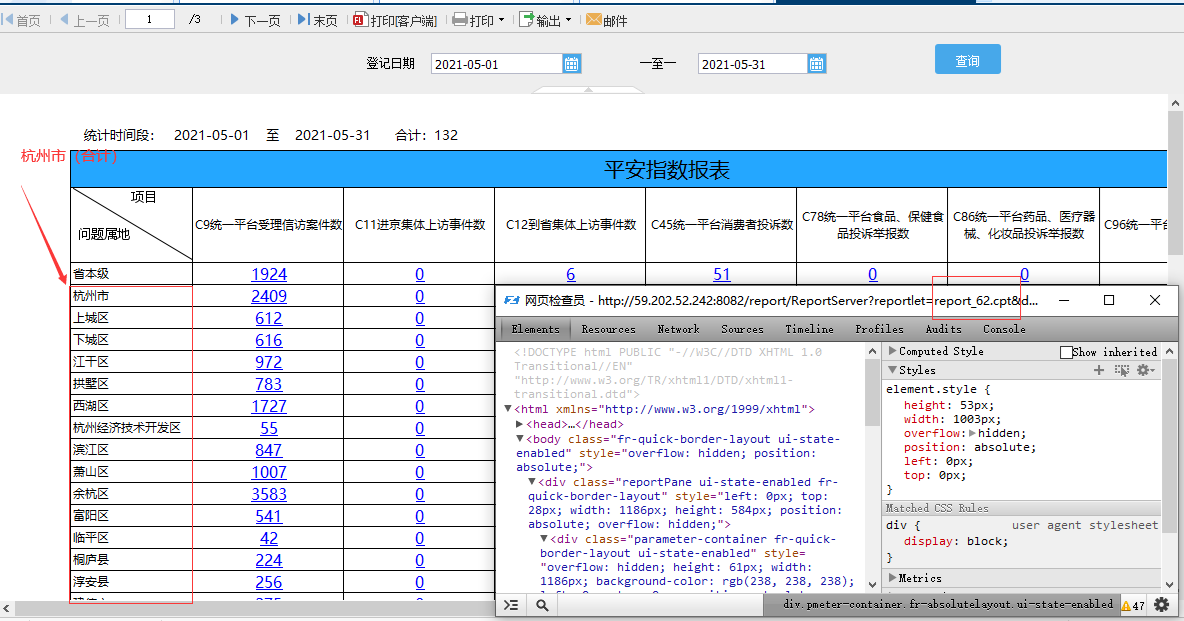
Task: Expand the Computed Style section
Action: [x=893, y=351]
